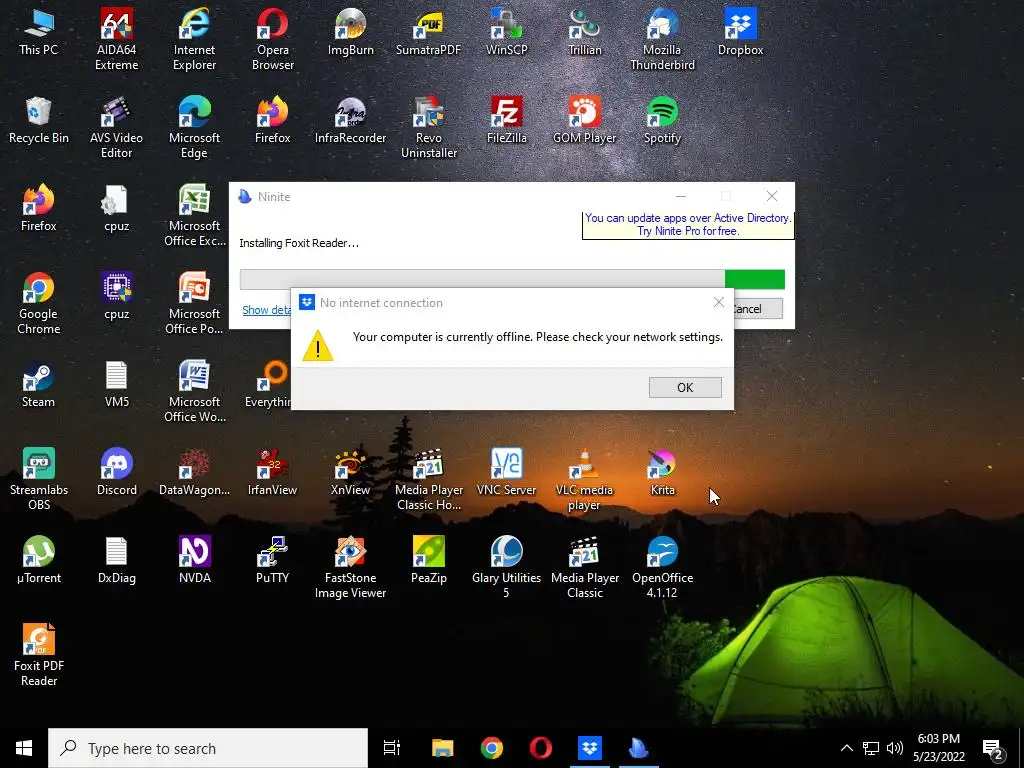Select the VNC Server desktop icon
Screen dimensions: 1024x768
coord(506,472)
